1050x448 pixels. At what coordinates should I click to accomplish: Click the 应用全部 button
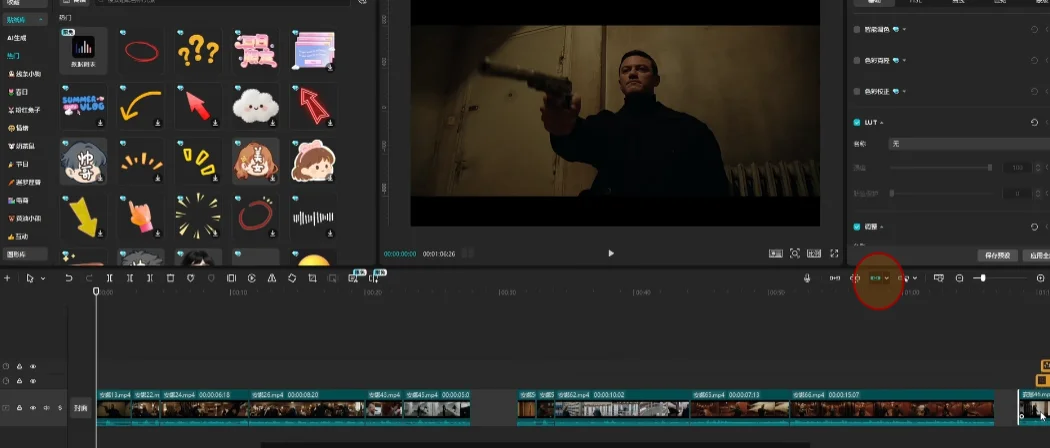1037,256
